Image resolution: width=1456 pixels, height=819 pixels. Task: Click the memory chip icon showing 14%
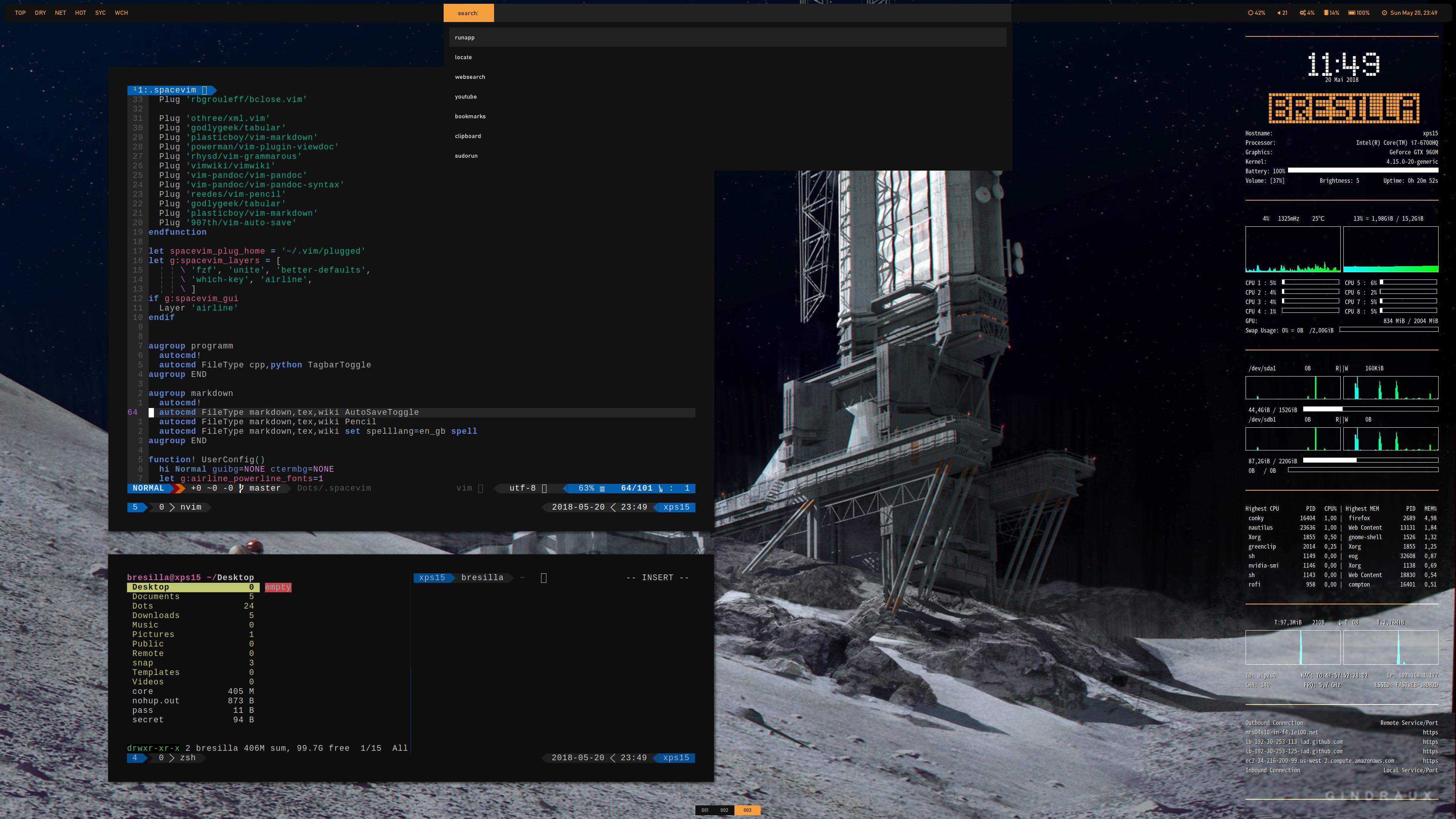click(1326, 13)
